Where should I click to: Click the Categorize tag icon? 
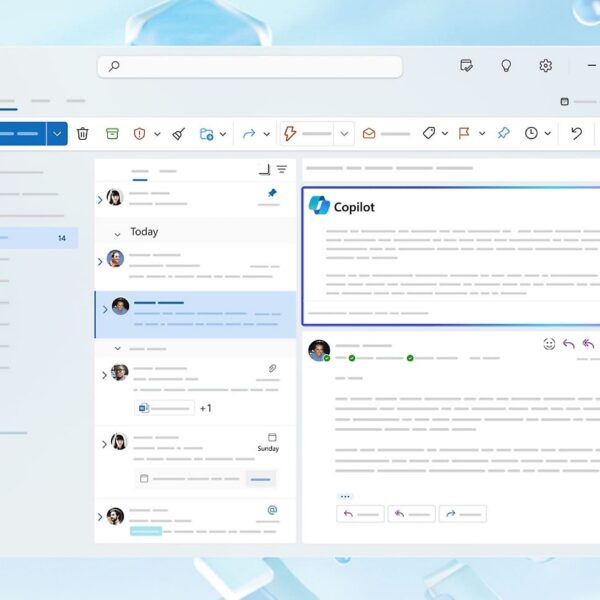click(429, 133)
